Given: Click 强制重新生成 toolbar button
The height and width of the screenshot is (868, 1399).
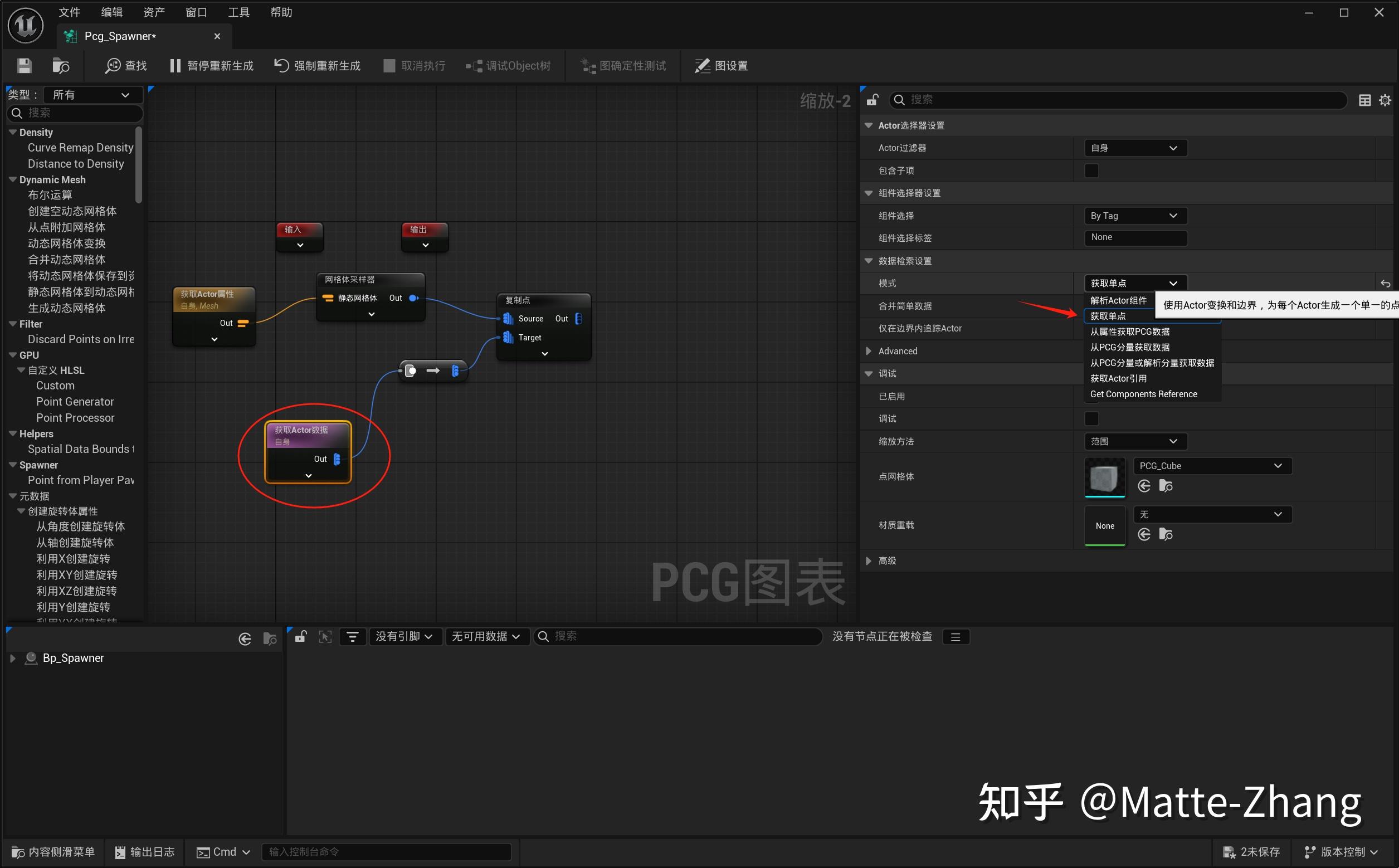Looking at the screenshot, I should [318, 66].
